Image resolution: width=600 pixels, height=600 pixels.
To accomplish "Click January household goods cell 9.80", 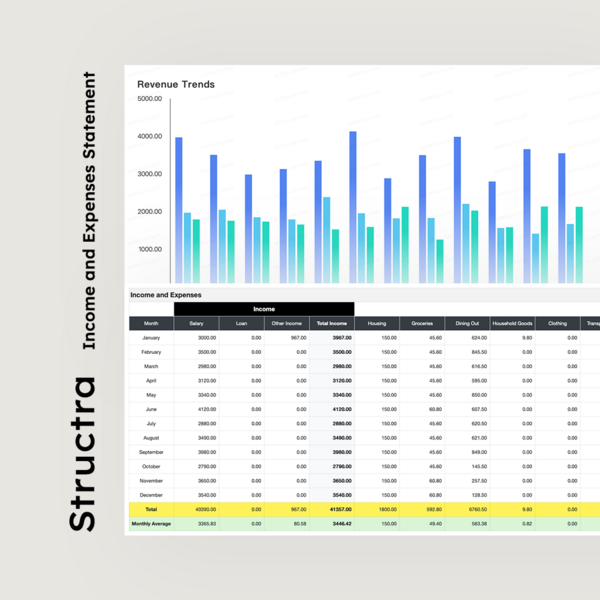I will [512, 338].
